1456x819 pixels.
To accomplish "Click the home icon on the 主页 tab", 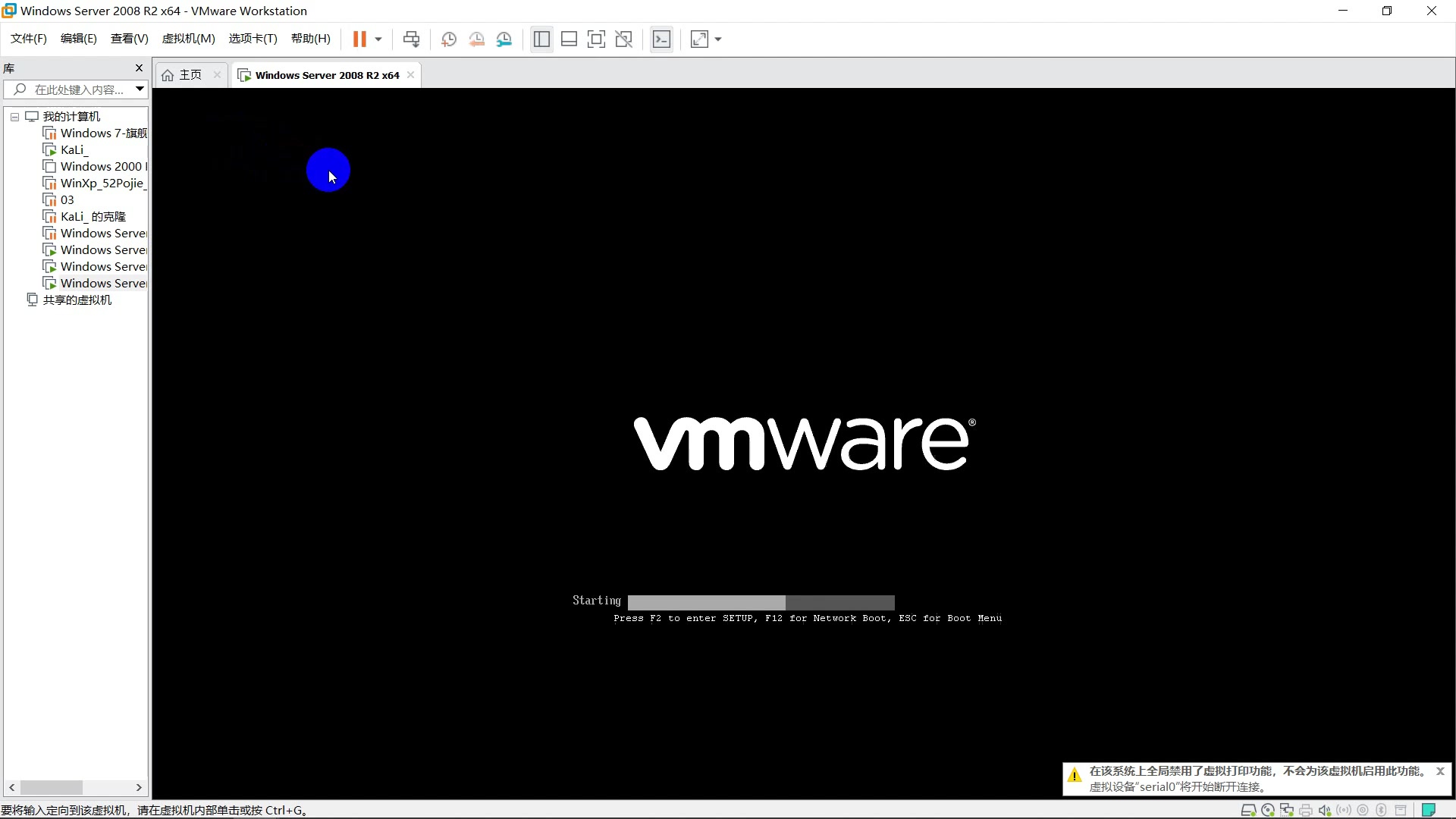I will (x=168, y=75).
